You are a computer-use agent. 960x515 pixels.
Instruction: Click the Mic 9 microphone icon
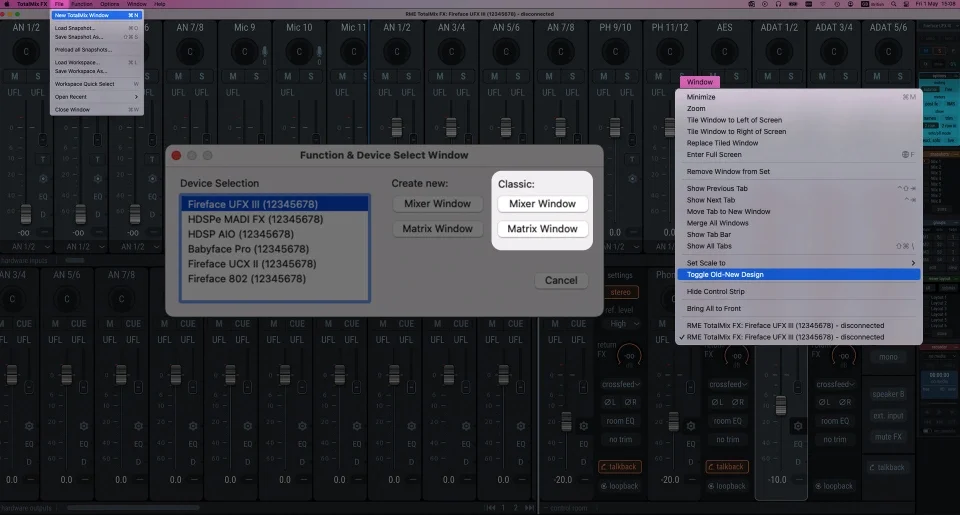click(x=264, y=51)
